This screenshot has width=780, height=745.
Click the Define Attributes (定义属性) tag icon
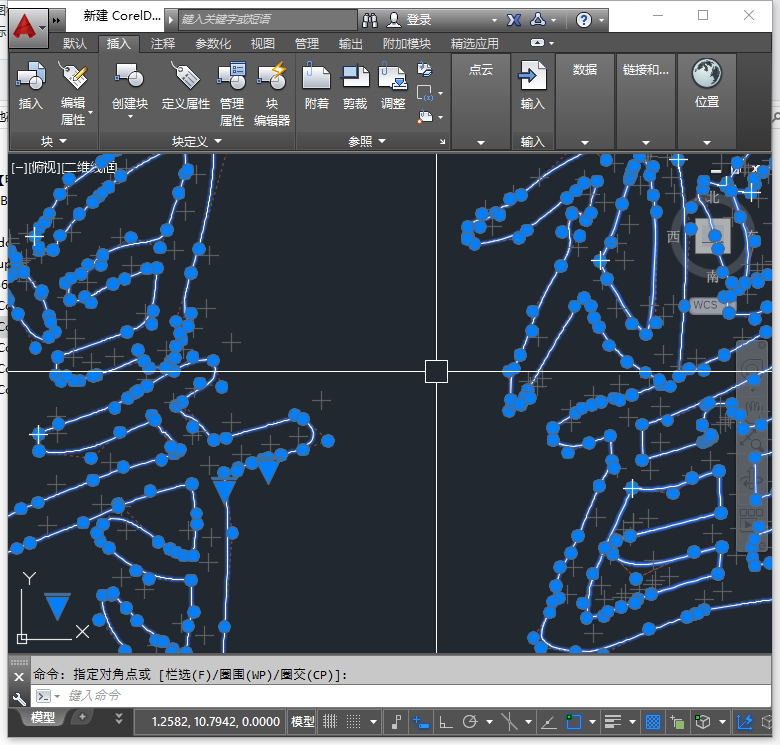pos(185,77)
